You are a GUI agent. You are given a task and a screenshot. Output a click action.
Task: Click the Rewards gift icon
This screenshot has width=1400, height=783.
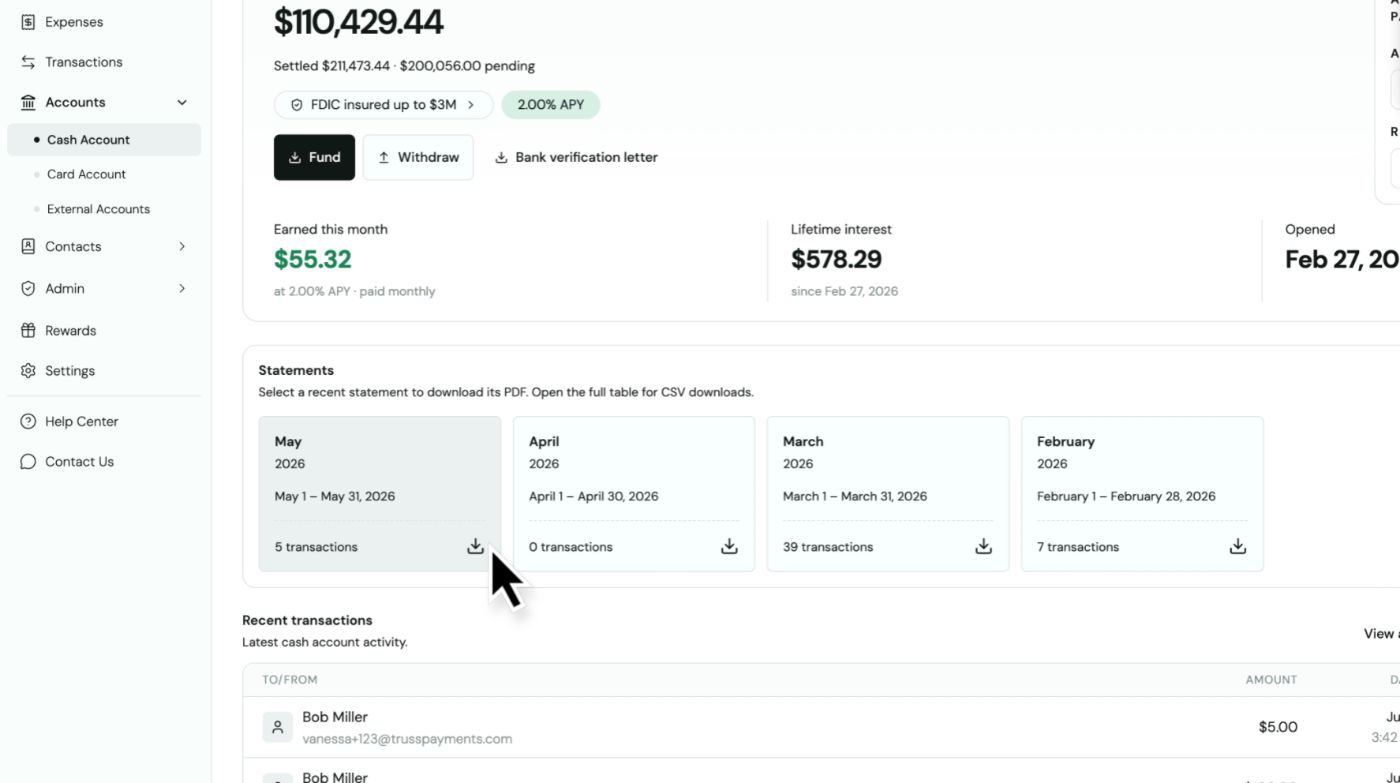pos(28,330)
